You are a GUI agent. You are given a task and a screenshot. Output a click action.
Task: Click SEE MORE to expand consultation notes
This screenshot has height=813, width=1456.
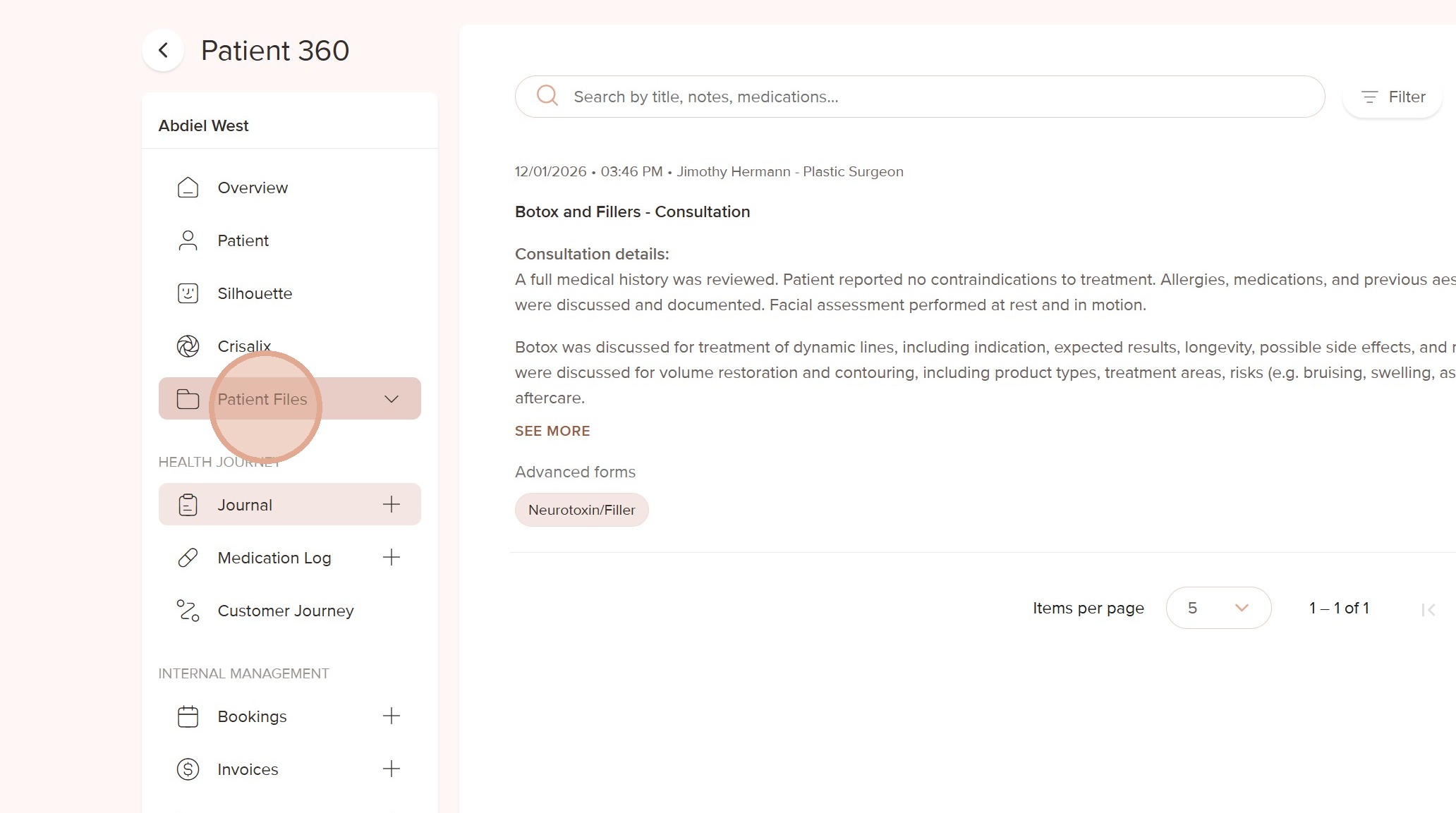[552, 431]
